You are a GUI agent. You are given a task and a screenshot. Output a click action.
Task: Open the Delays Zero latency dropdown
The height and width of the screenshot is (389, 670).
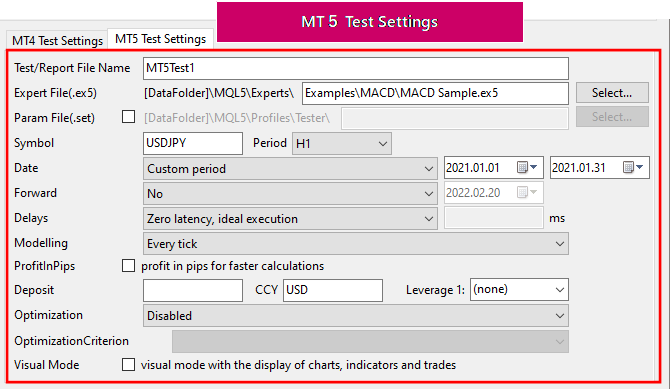point(290,219)
